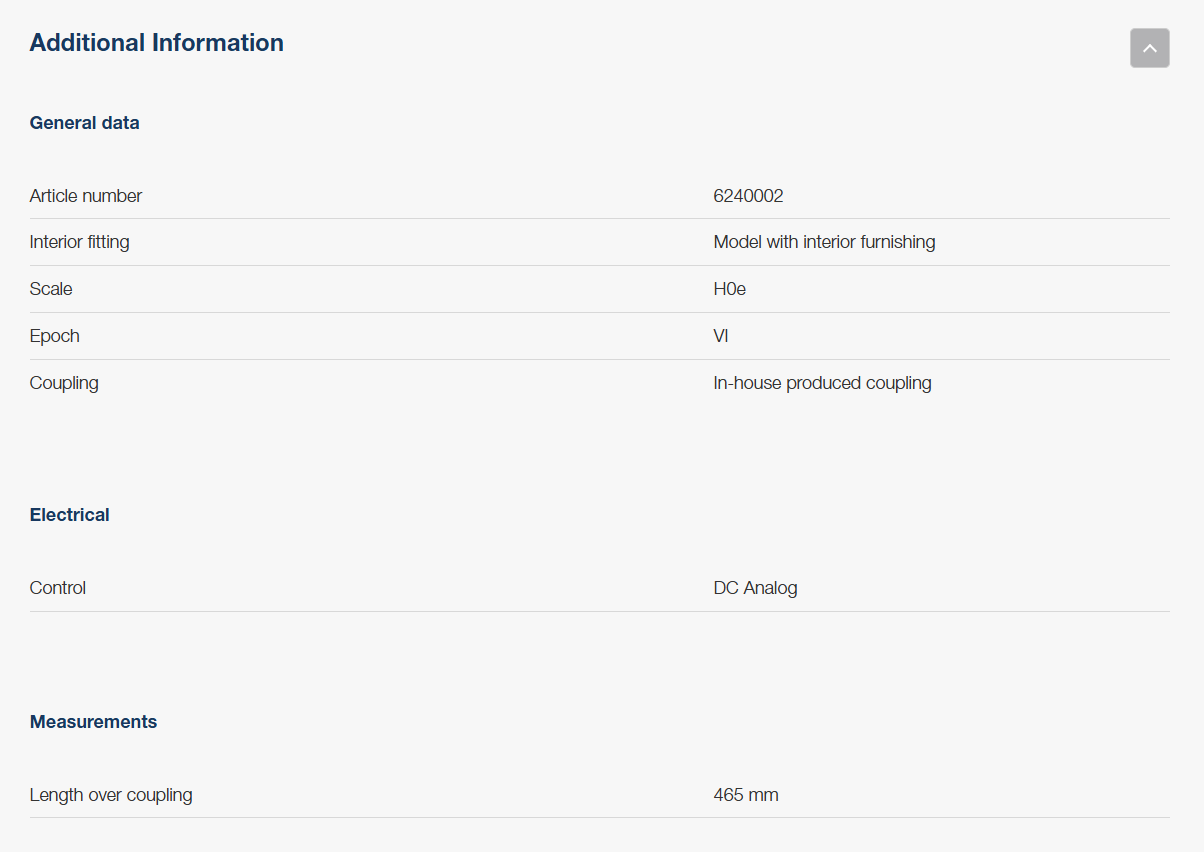Click the Epoch row label
Viewport: 1204px width, 852px height.
click(x=54, y=336)
